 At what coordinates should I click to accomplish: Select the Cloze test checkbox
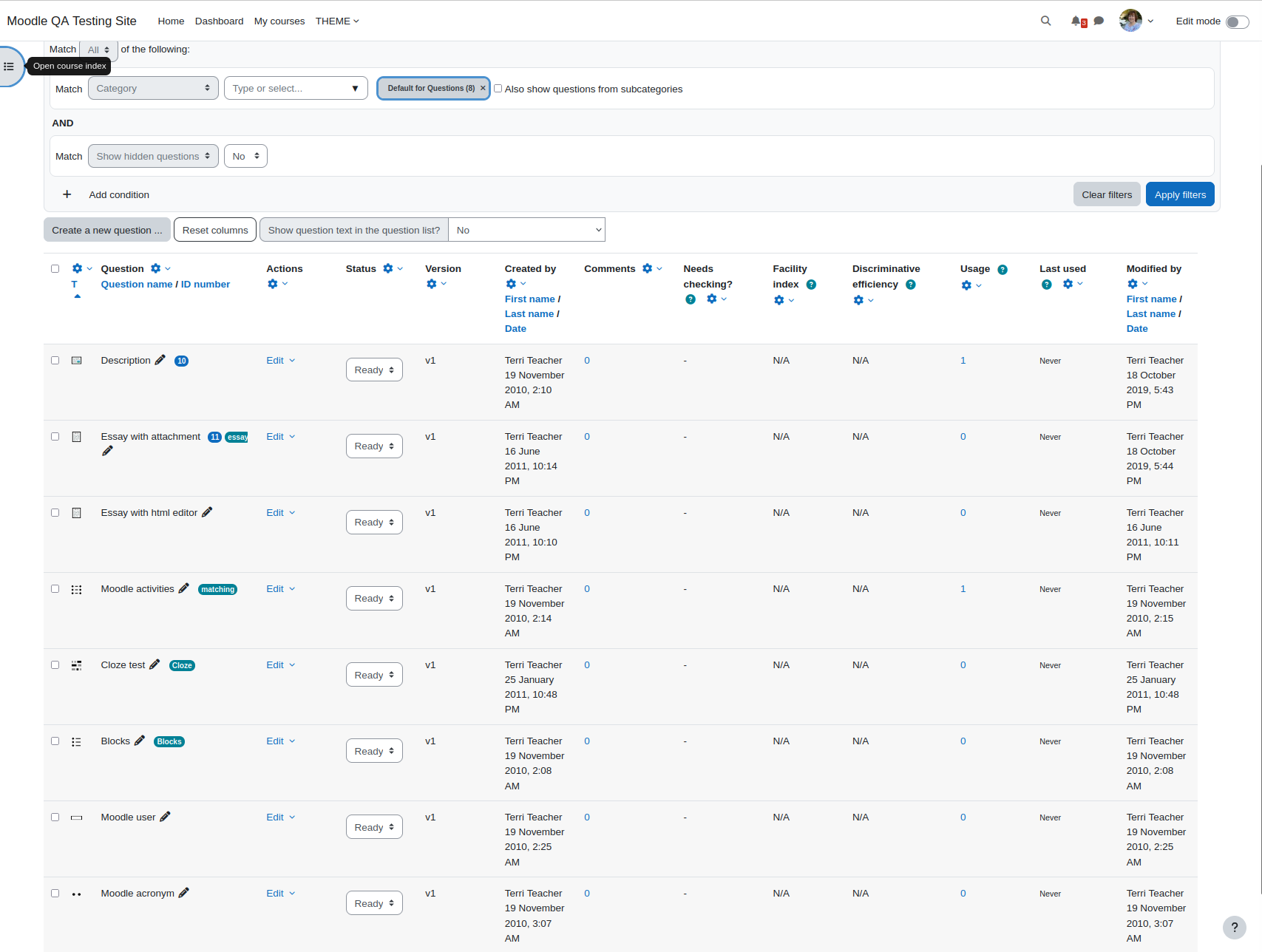pyautogui.click(x=55, y=665)
